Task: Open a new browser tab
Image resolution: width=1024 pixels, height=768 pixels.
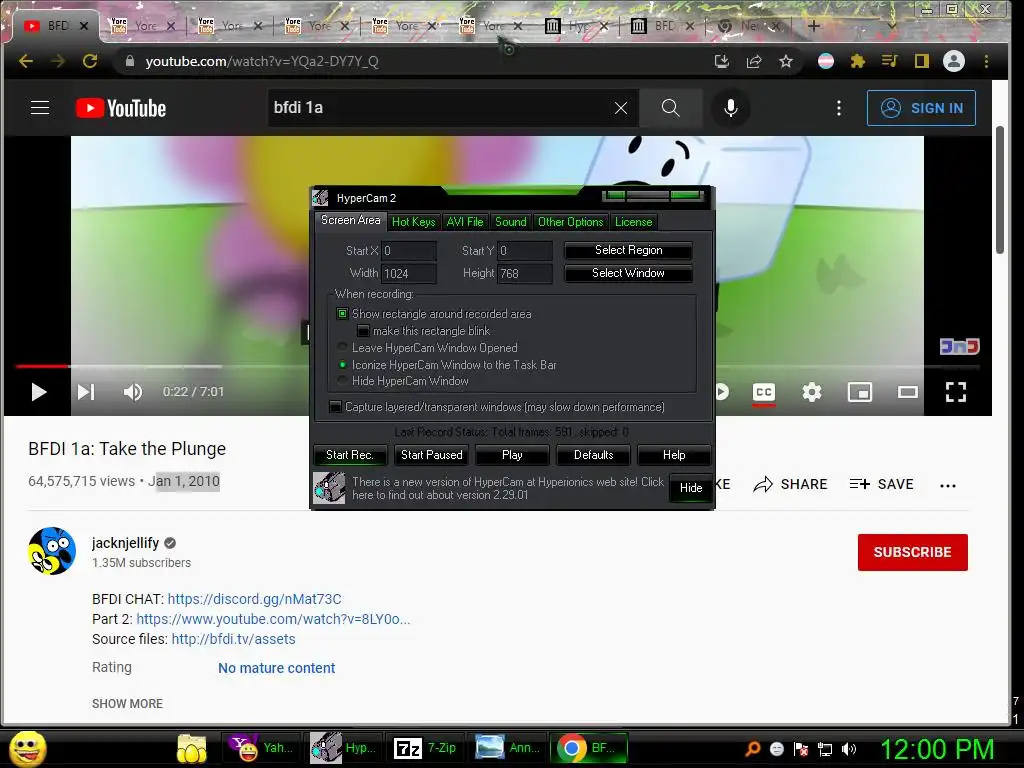Action: (814, 26)
